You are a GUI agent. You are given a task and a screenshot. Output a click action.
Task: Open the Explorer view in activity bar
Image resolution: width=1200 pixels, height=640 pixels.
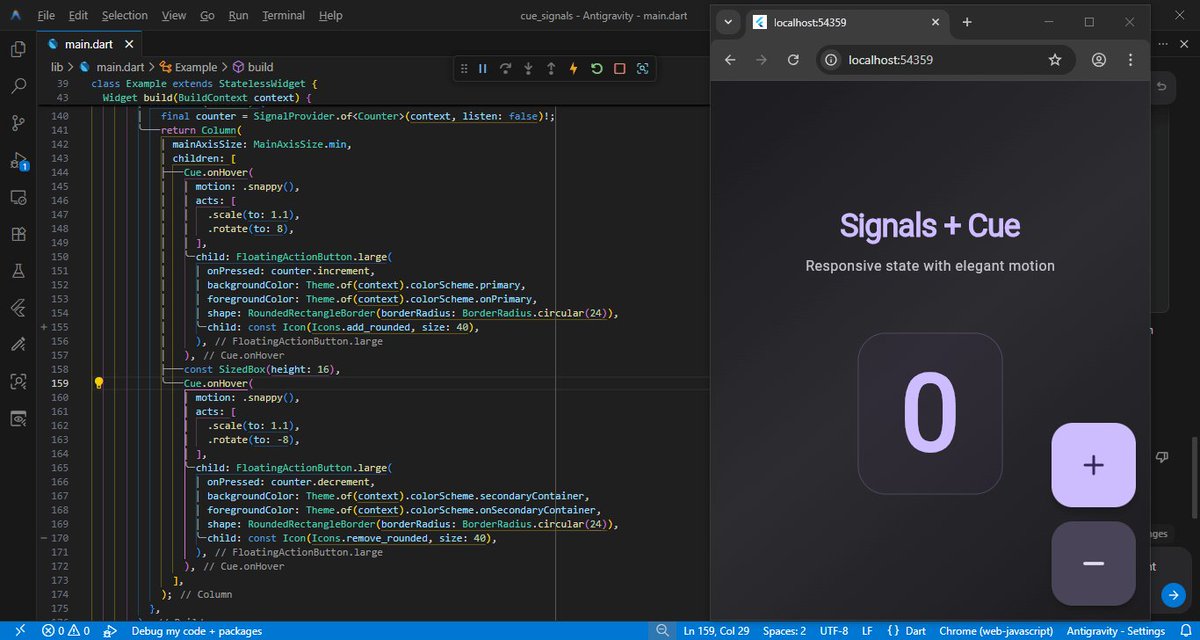18,49
